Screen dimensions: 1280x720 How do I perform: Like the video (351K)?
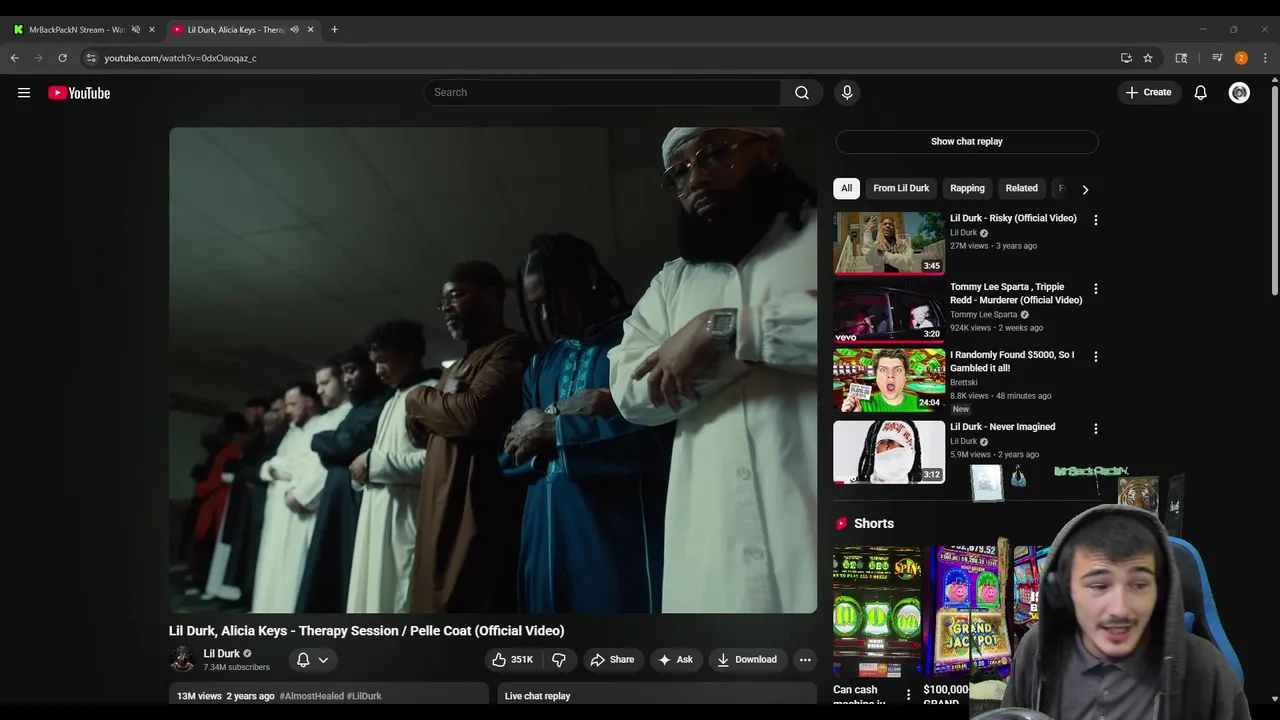[x=512, y=659]
